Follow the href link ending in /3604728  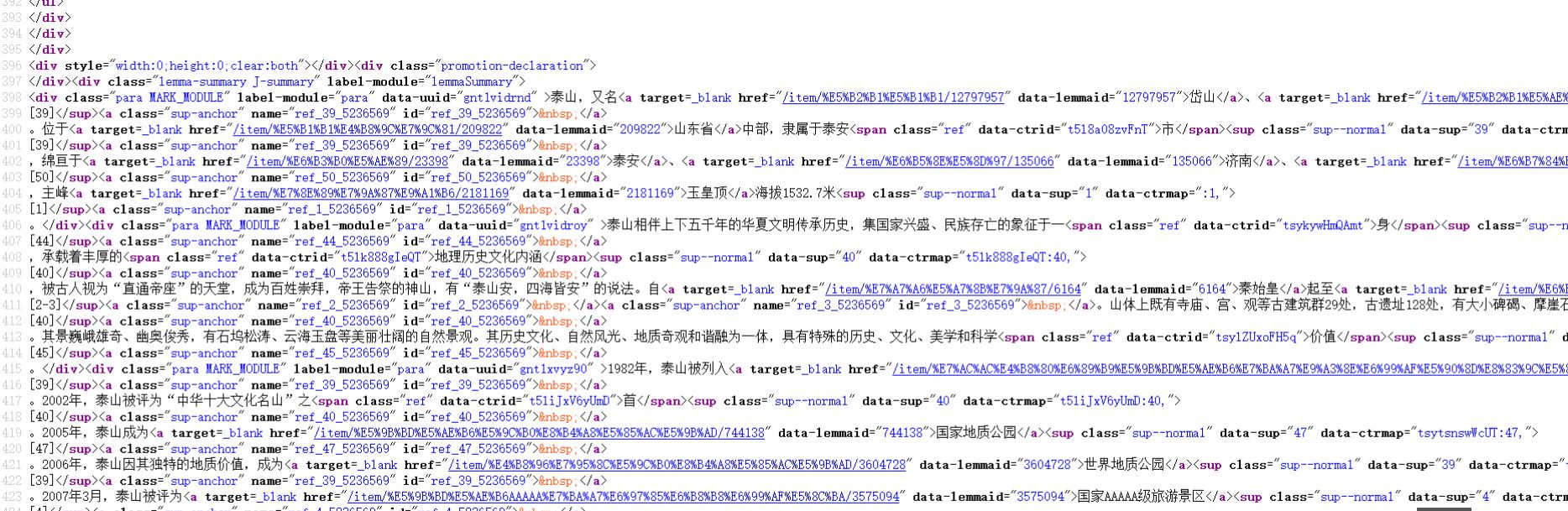pos(677,465)
